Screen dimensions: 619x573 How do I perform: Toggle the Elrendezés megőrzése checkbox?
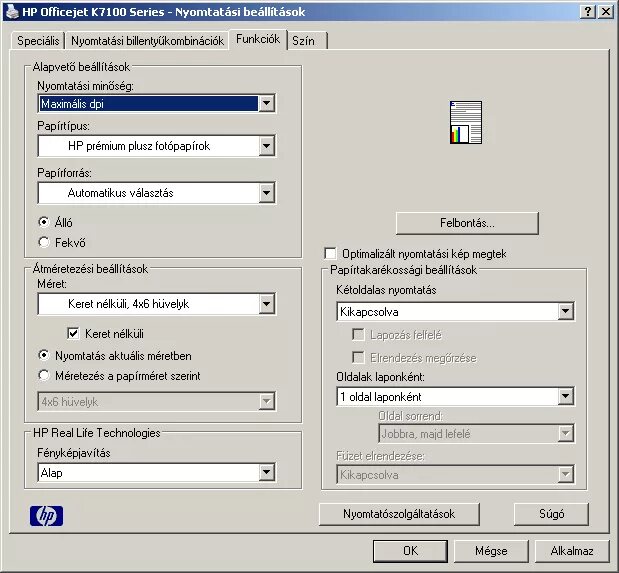[x=358, y=358]
